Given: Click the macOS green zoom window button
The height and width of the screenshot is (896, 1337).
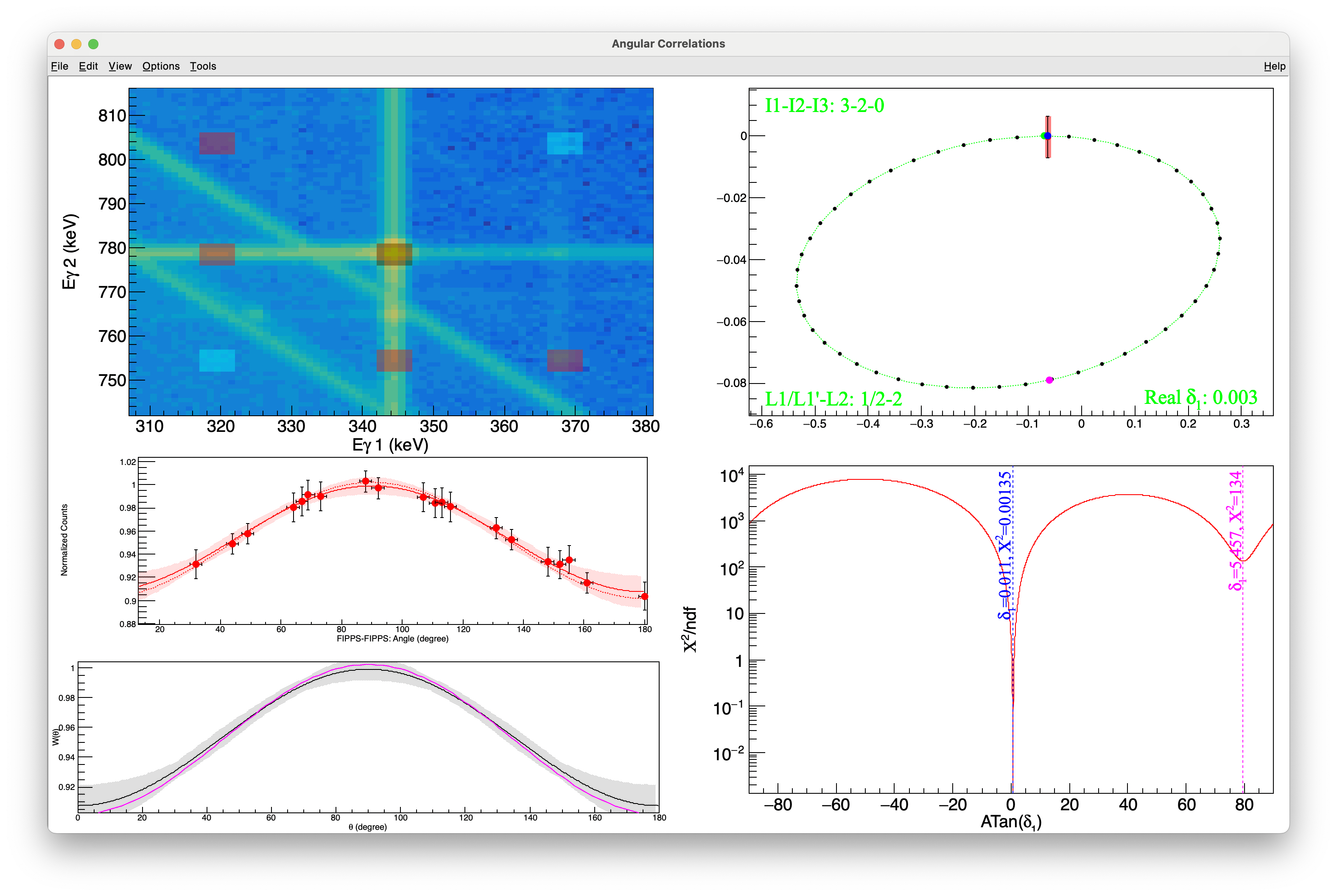Looking at the screenshot, I should [x=94, y=44].
